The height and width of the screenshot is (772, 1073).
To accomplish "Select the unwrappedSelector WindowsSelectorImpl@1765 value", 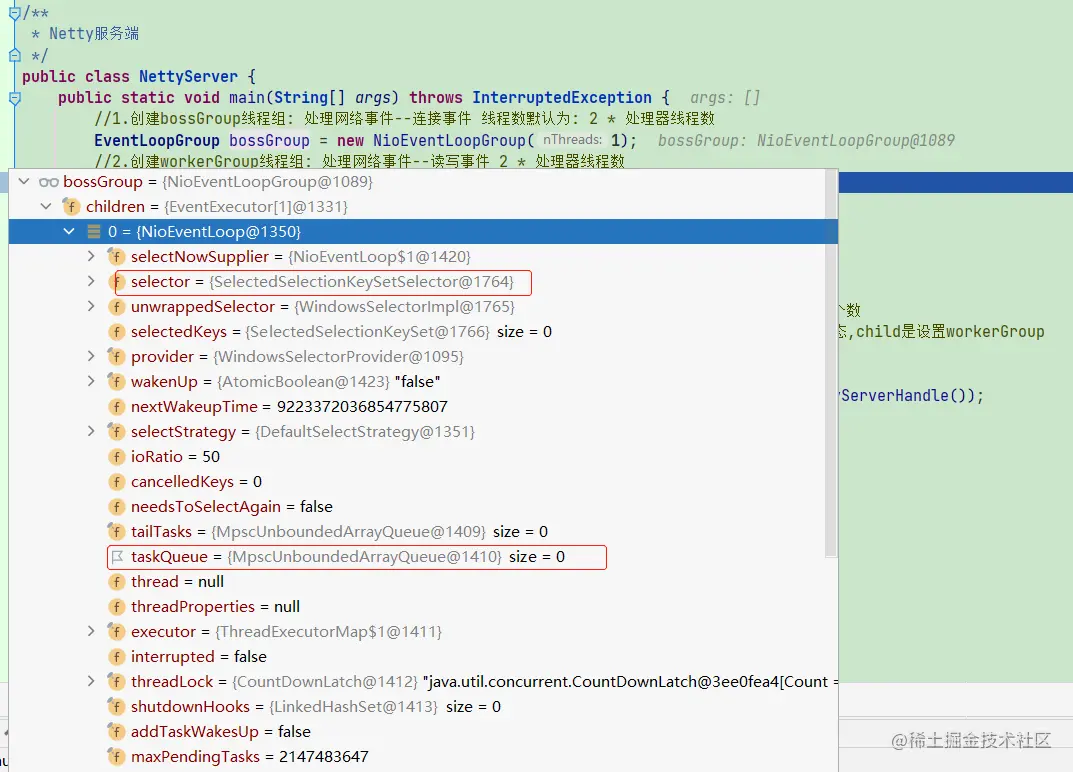I will tap(404, 306).
